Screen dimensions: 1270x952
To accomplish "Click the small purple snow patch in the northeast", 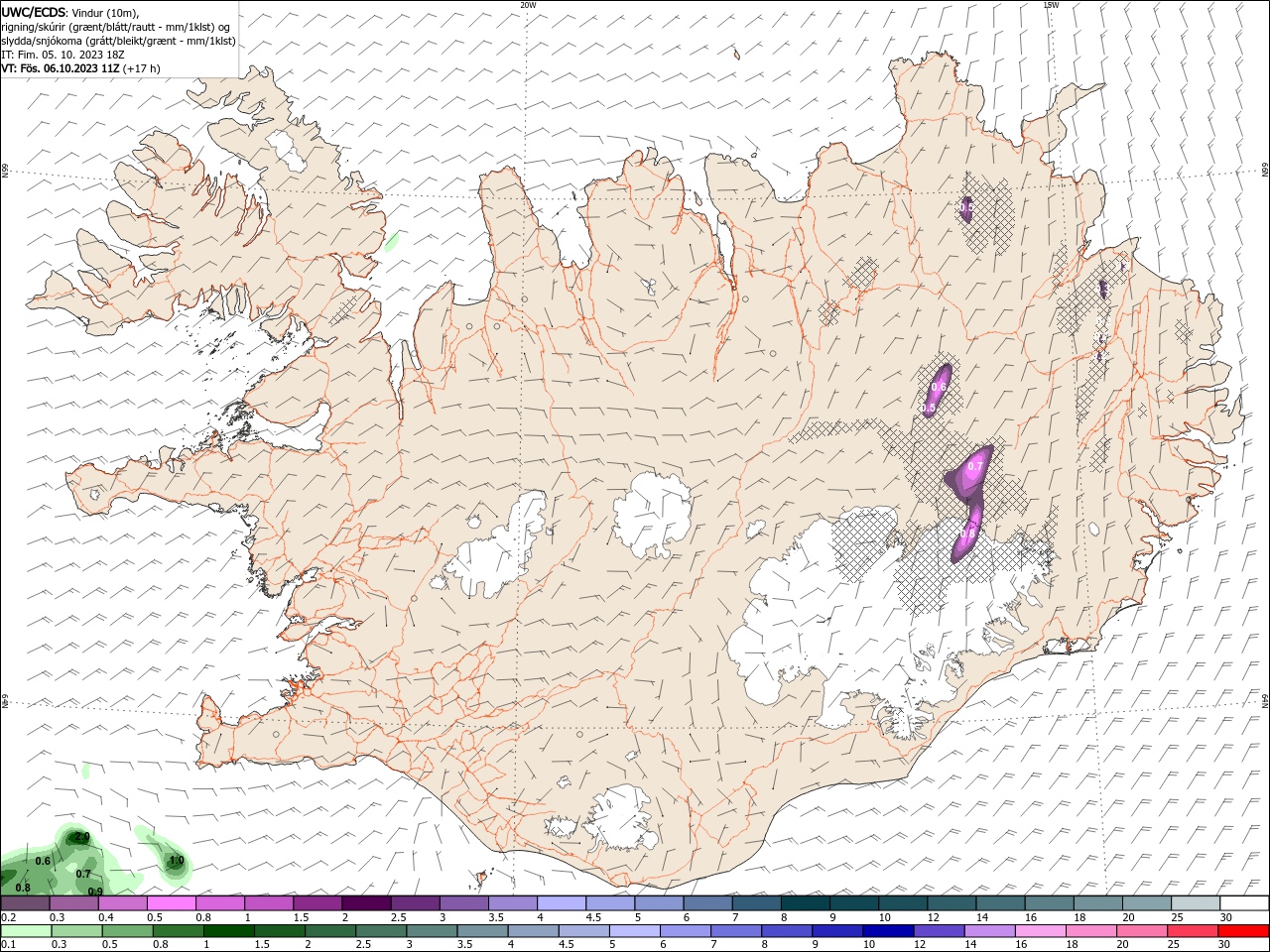I will pos(966,207).
